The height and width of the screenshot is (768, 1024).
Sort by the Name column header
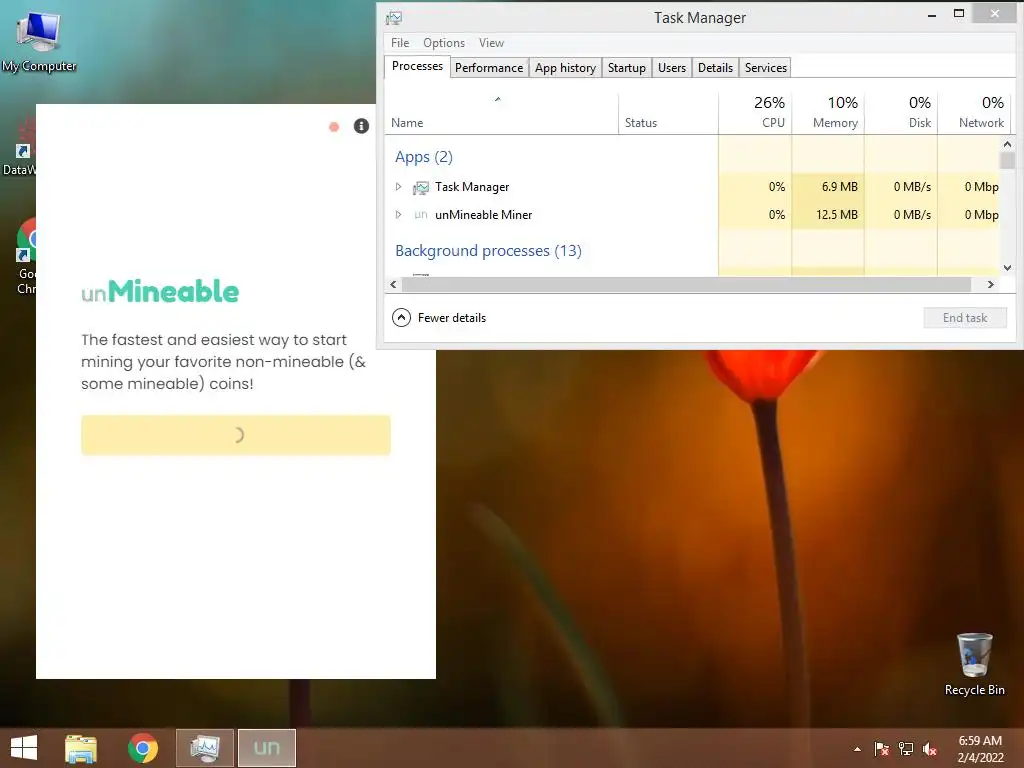click(x=501, y=114)
